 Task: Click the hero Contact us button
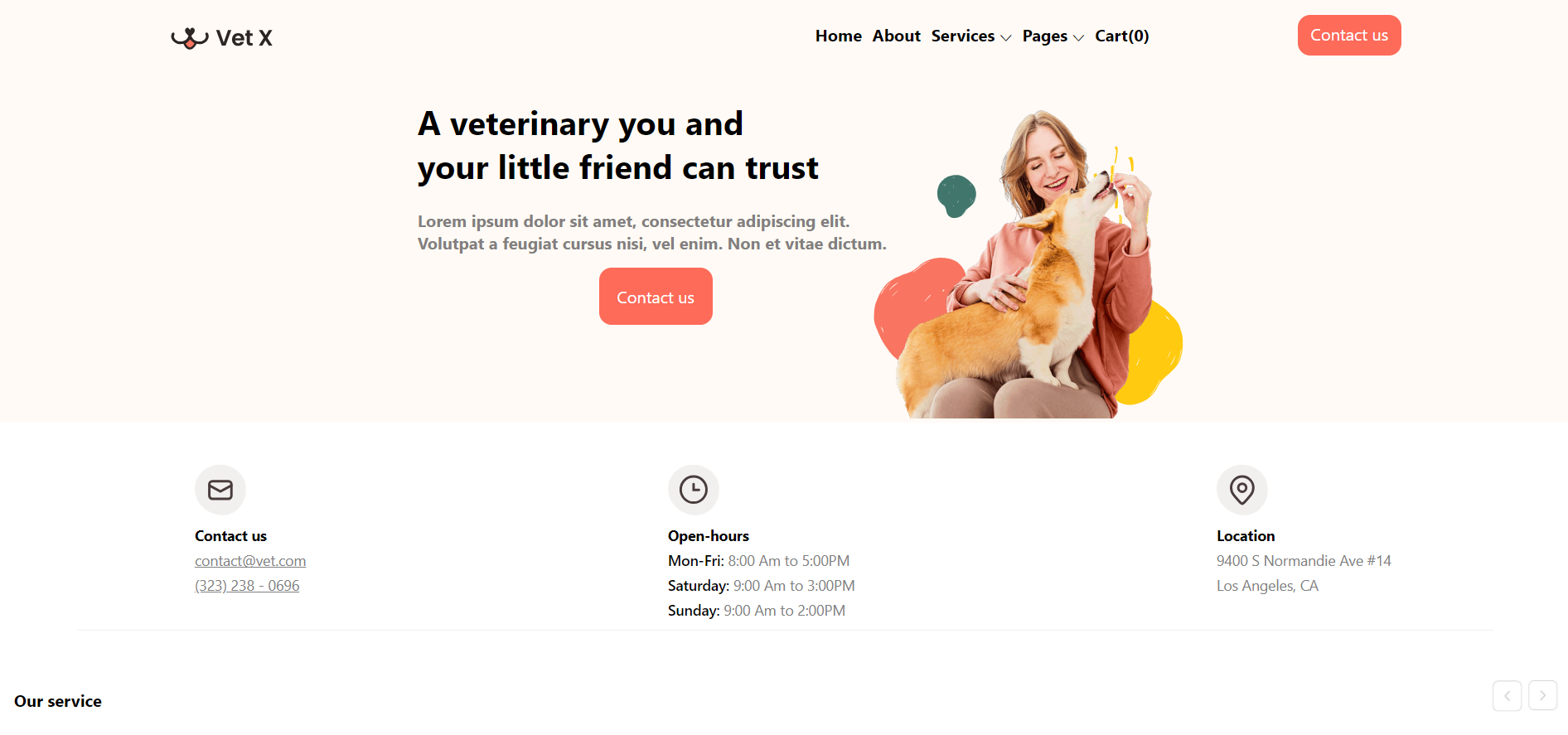coord(656,297)
